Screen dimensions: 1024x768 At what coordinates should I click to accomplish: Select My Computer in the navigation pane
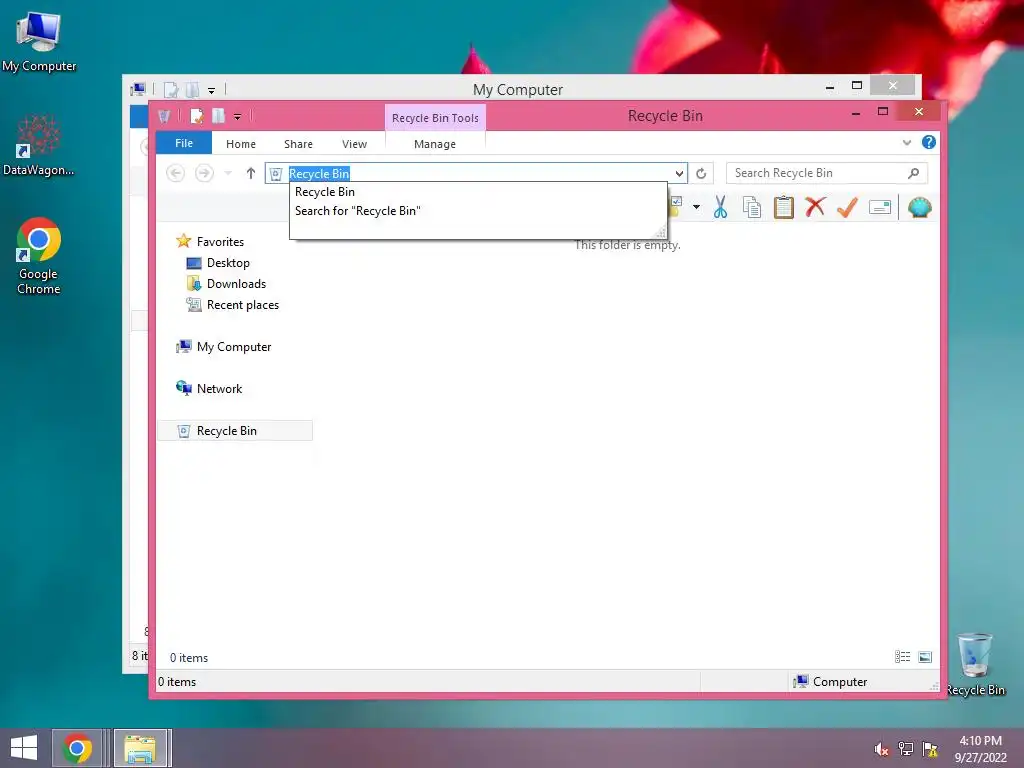pos(234,347)
